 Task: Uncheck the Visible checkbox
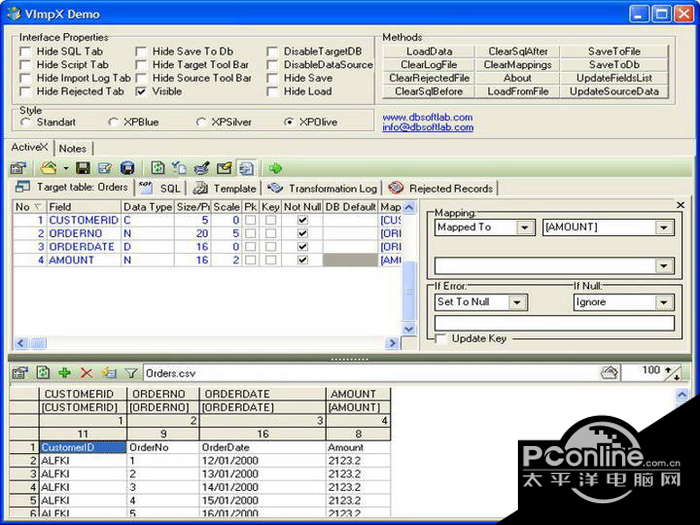pos(142,91)
